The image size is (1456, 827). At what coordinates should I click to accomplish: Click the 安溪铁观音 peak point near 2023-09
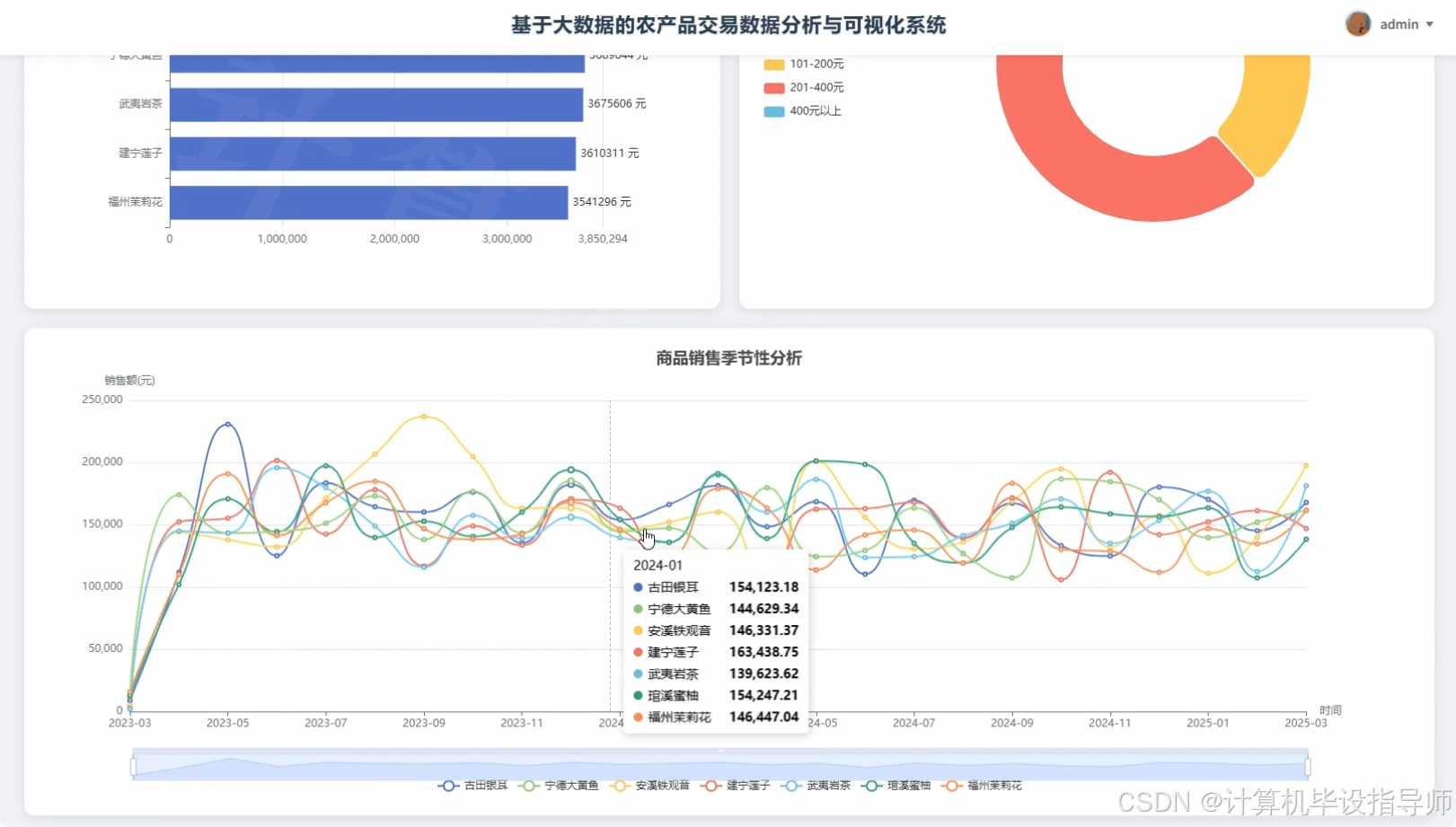(x=424, y=417)
